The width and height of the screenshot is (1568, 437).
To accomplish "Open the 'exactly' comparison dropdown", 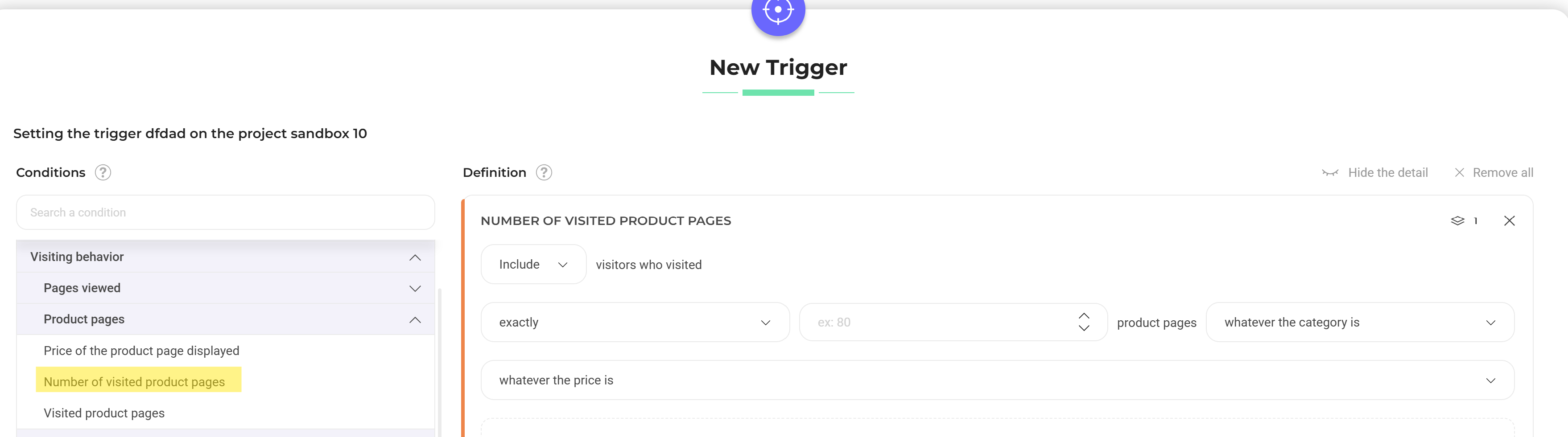I will (634, 322).
